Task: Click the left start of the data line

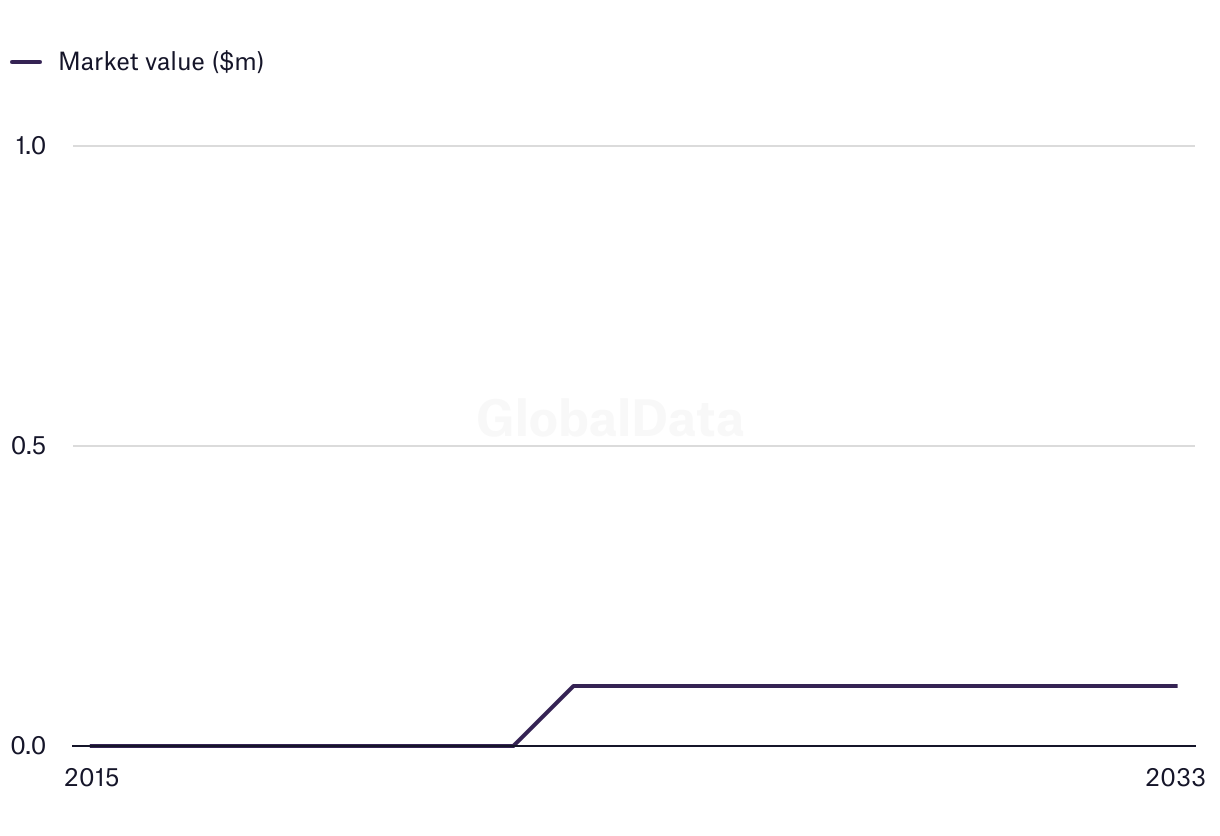Action: (91, 745)
